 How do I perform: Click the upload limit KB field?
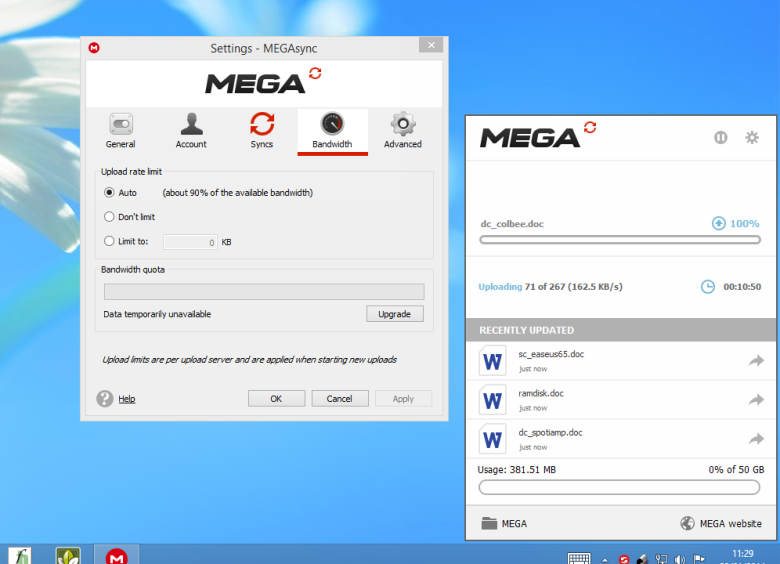(x=190, y=242)
